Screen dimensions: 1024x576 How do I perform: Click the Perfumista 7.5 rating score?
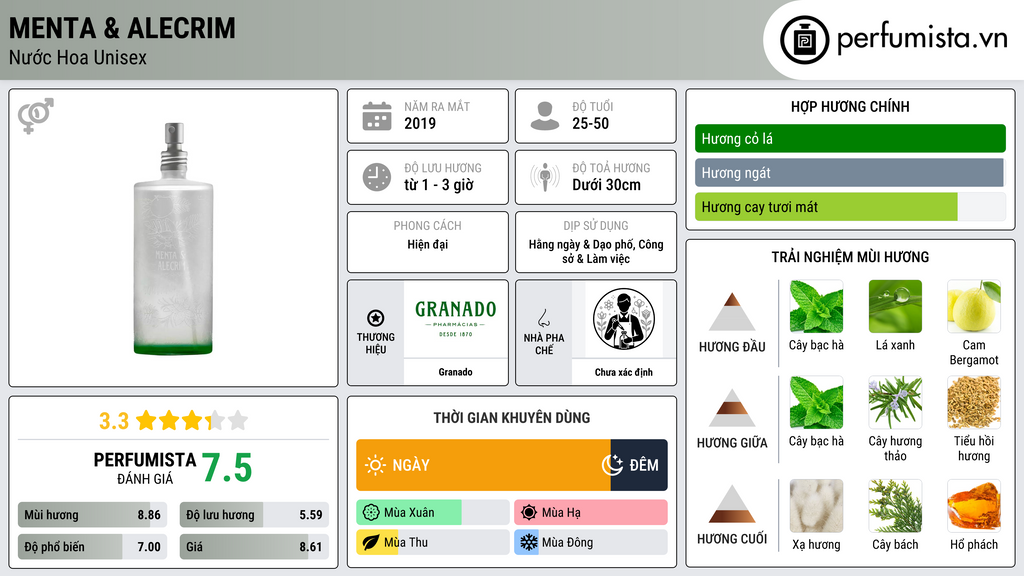(227, 468)
